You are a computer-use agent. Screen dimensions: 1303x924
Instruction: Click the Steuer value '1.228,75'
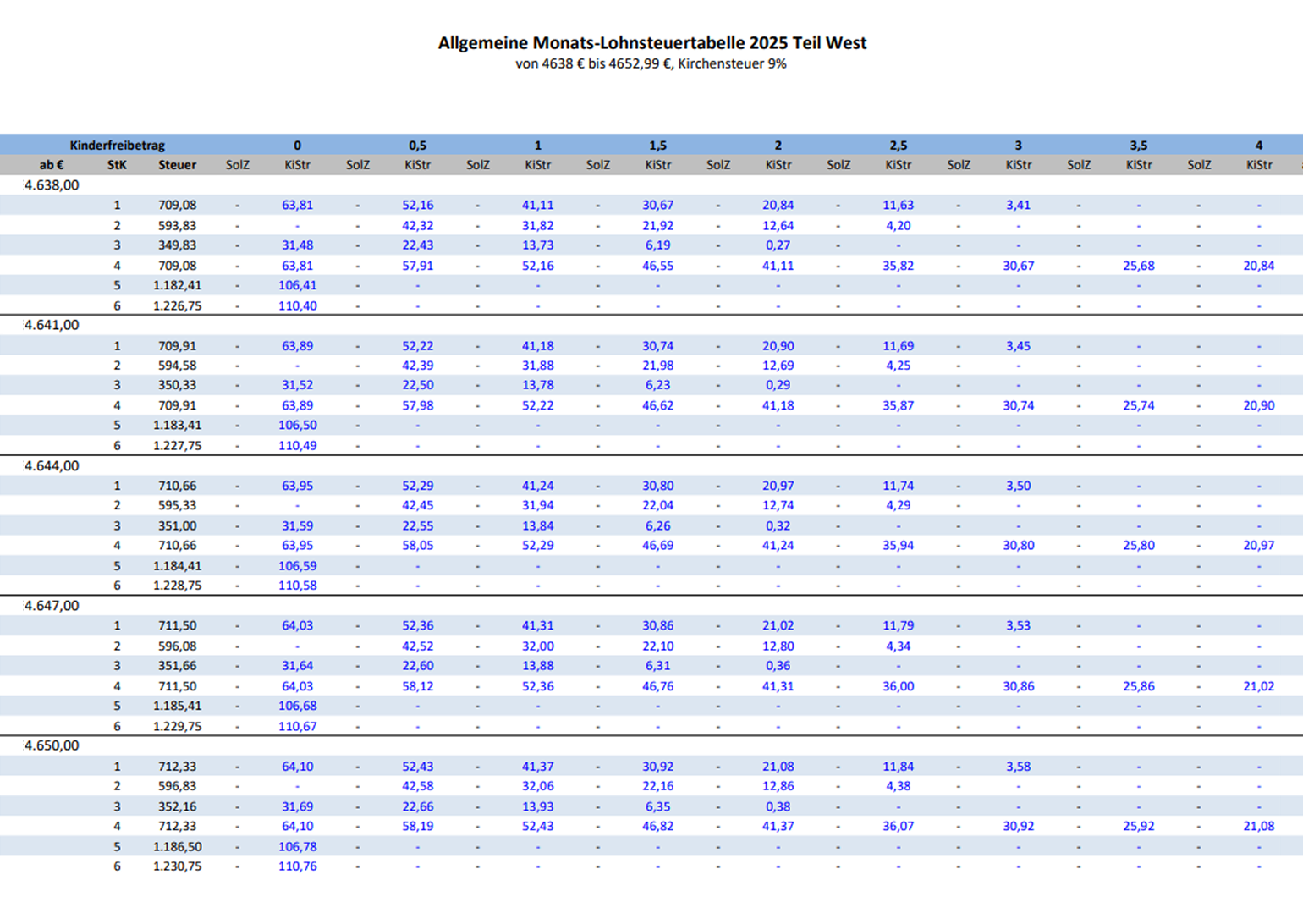click(x=177, y=586)
